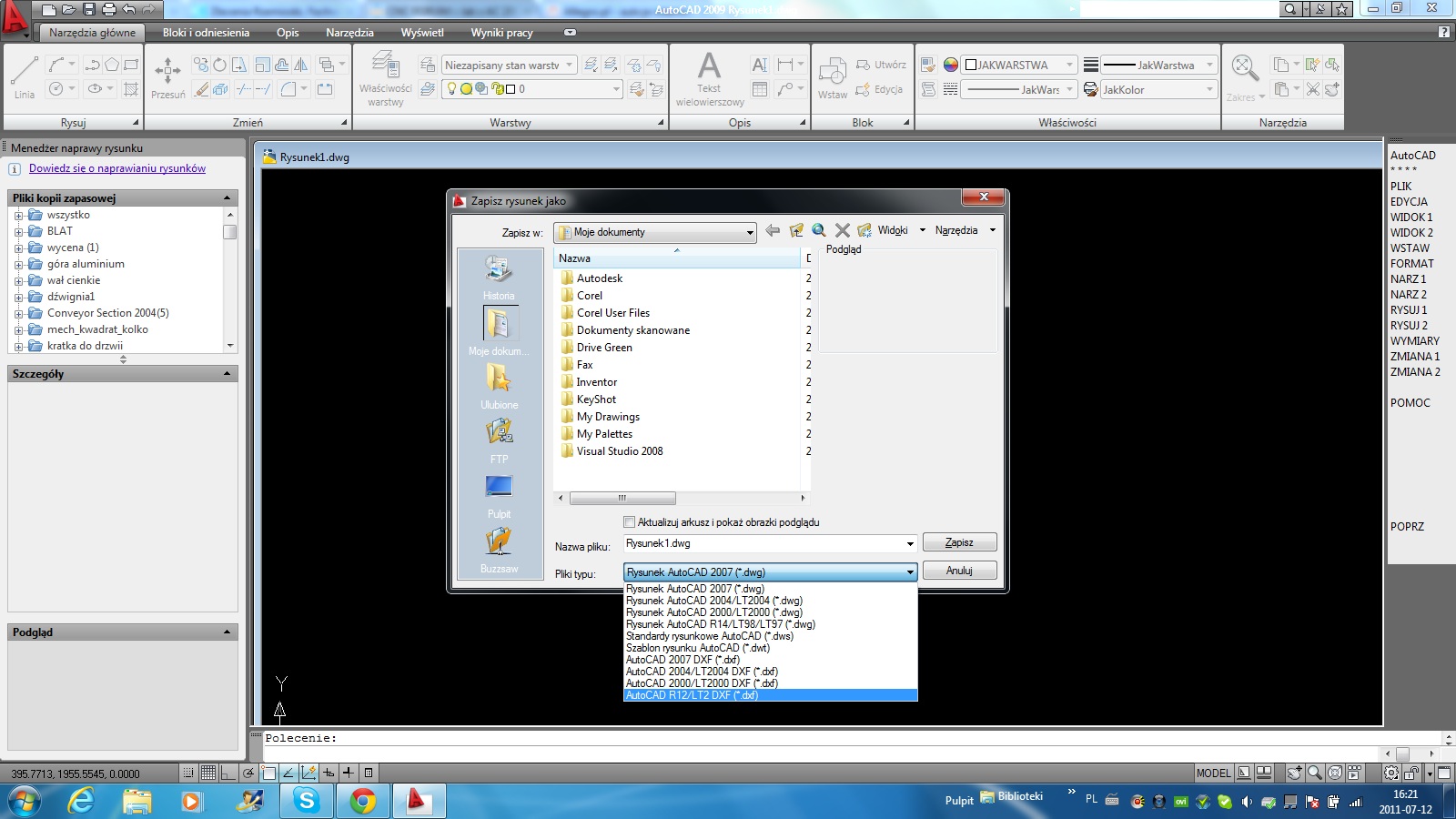This screenshot has width=1456, height=819.
Task: Create a new folder via dialog toolbar icon
Action: pos(864,230)
